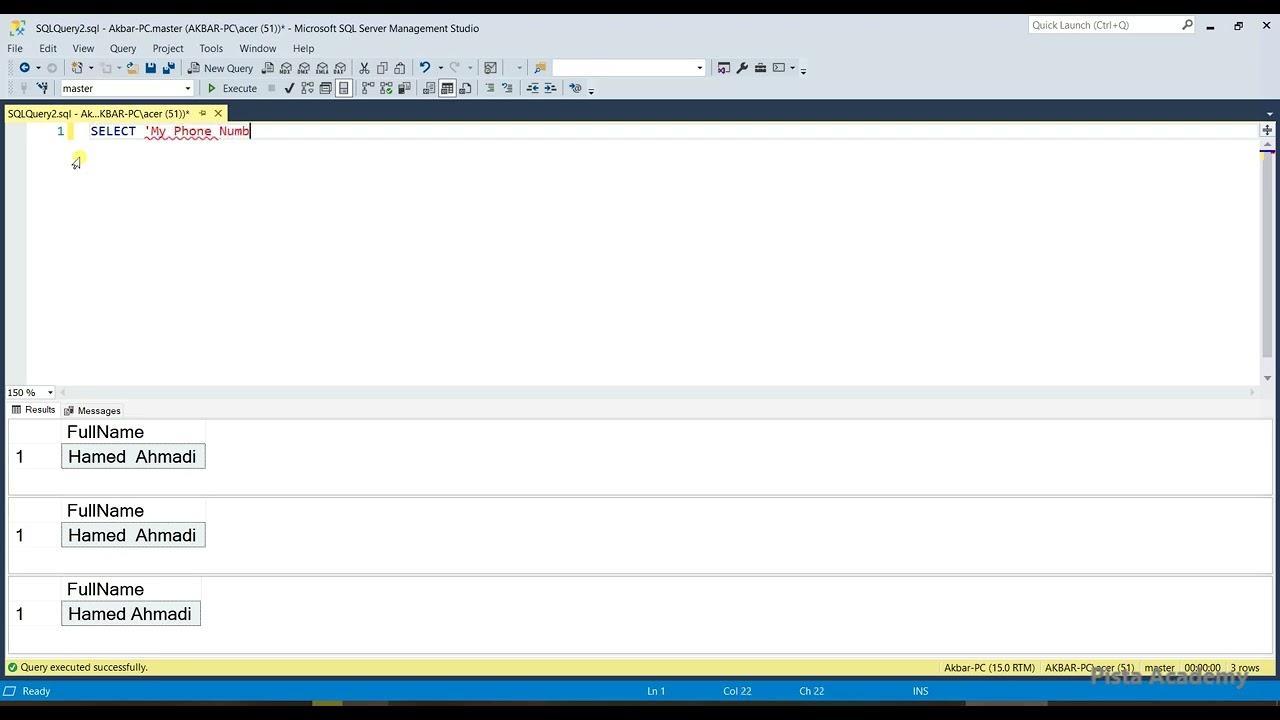
Task: Click the Copy icon in toolbar
Action: [x=382, y=68]
